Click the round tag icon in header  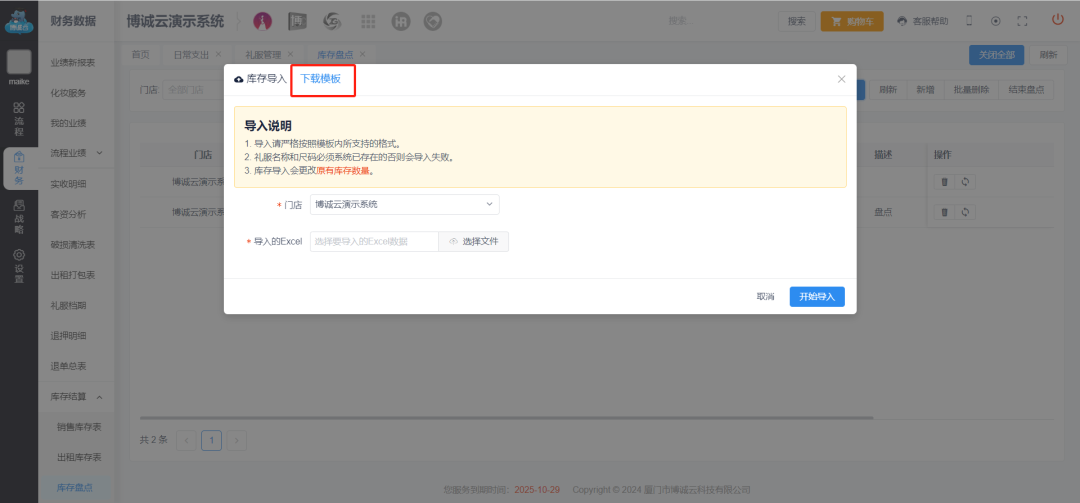click(433, 21)
